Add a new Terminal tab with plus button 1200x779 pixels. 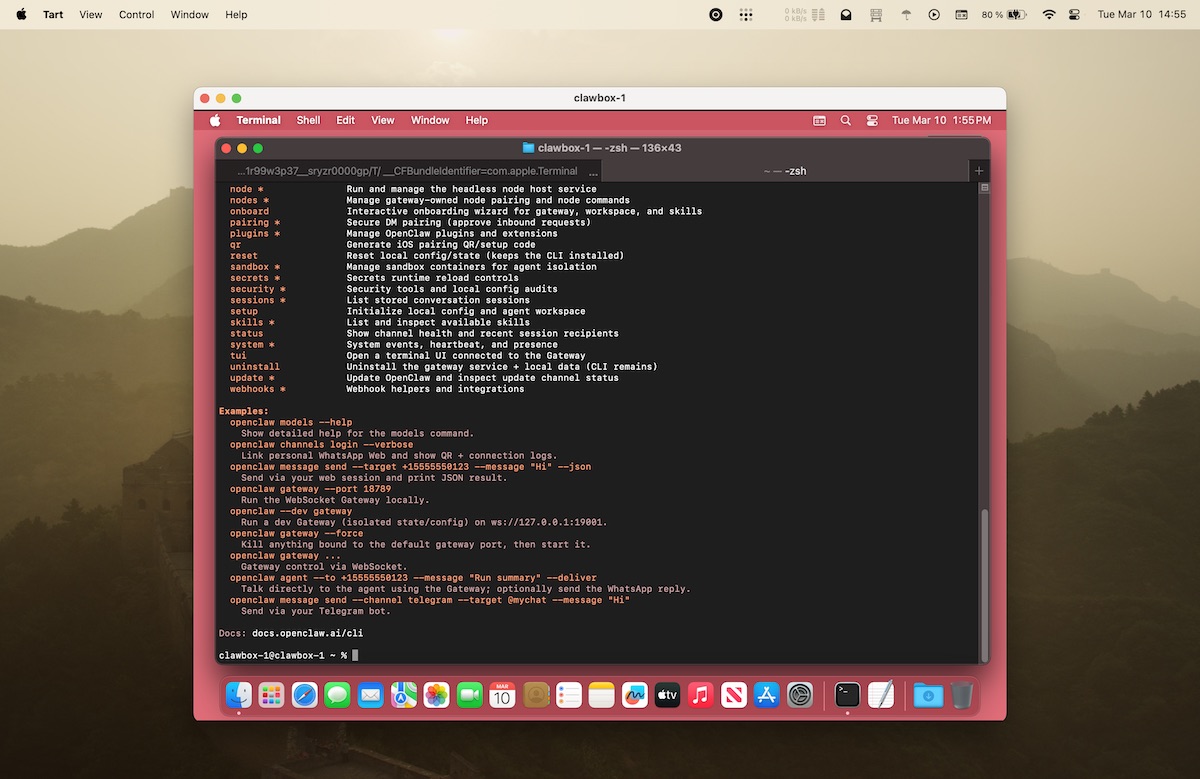[979, 171]
